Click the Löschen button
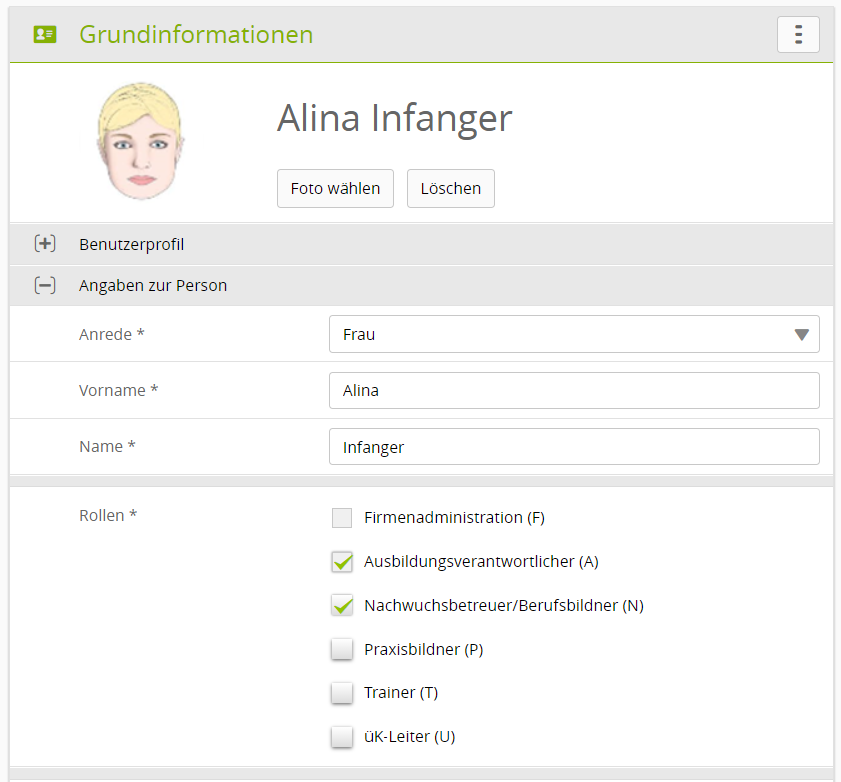This screenshot has height=782, width=841. [x=450, y=188]
